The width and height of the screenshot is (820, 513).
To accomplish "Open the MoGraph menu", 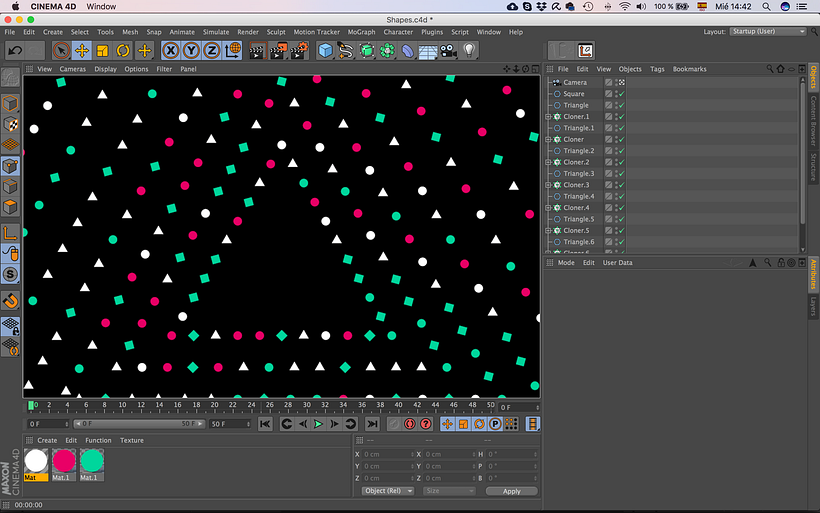I will (x=361, y=32).
